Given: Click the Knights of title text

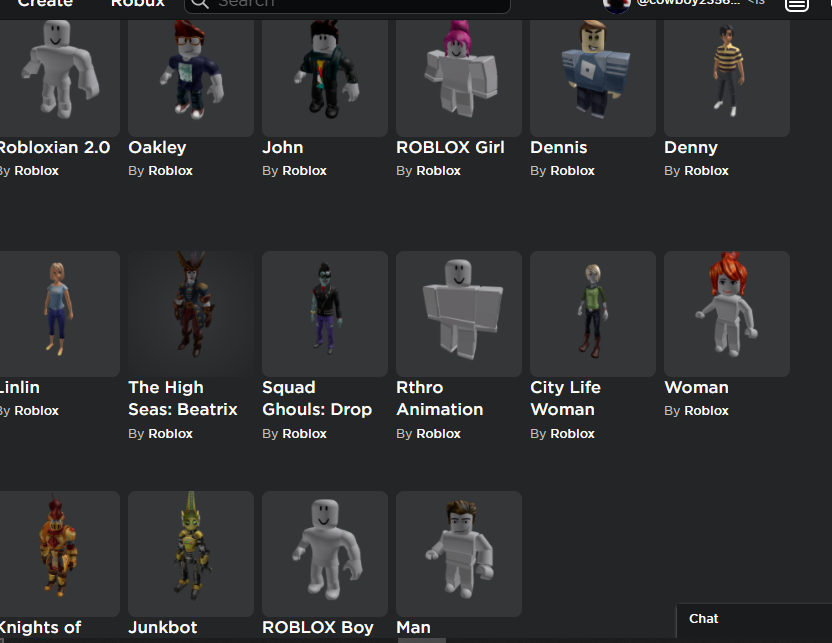Looking at the screenshot, I should [40, 627].
